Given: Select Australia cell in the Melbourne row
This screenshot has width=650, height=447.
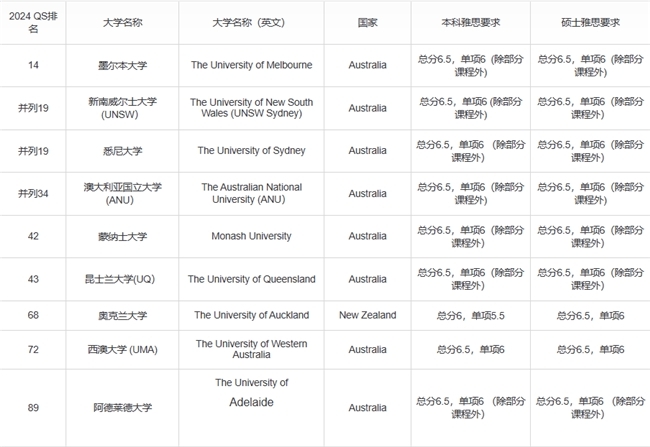Looking at the screenshot, I should pos(367,66).
